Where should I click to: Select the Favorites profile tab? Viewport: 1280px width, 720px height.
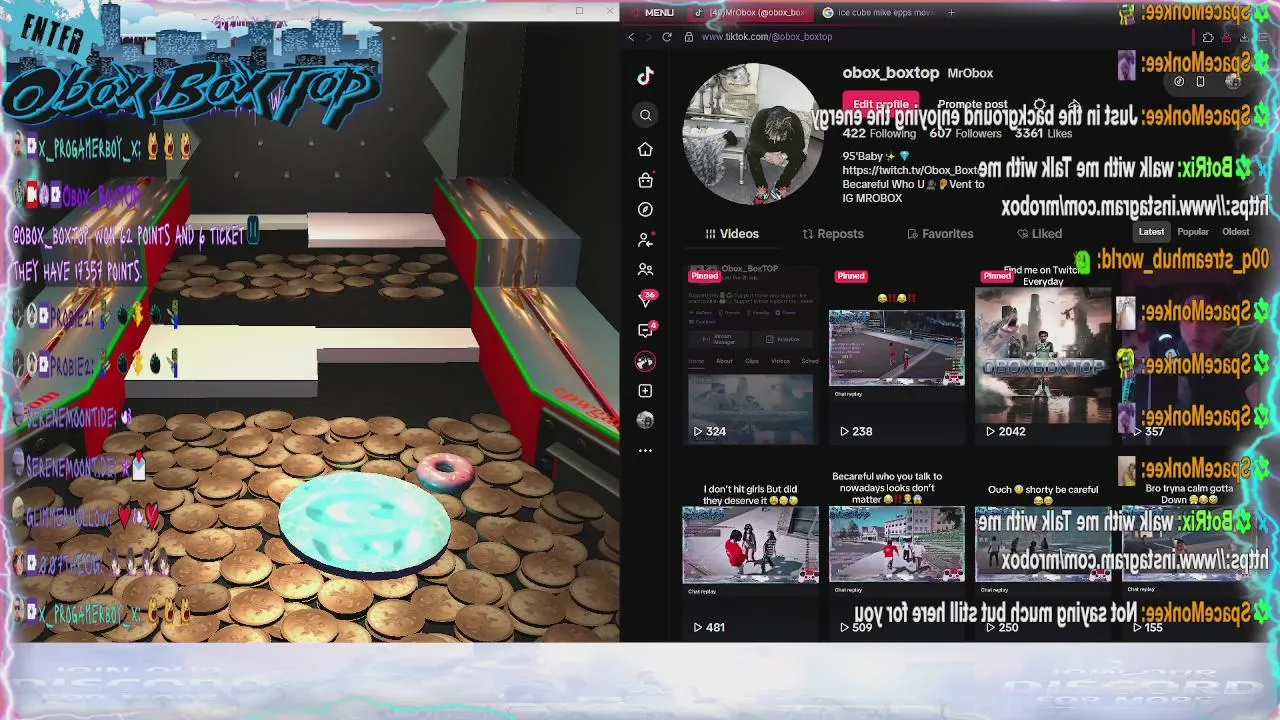click(940, 234)
